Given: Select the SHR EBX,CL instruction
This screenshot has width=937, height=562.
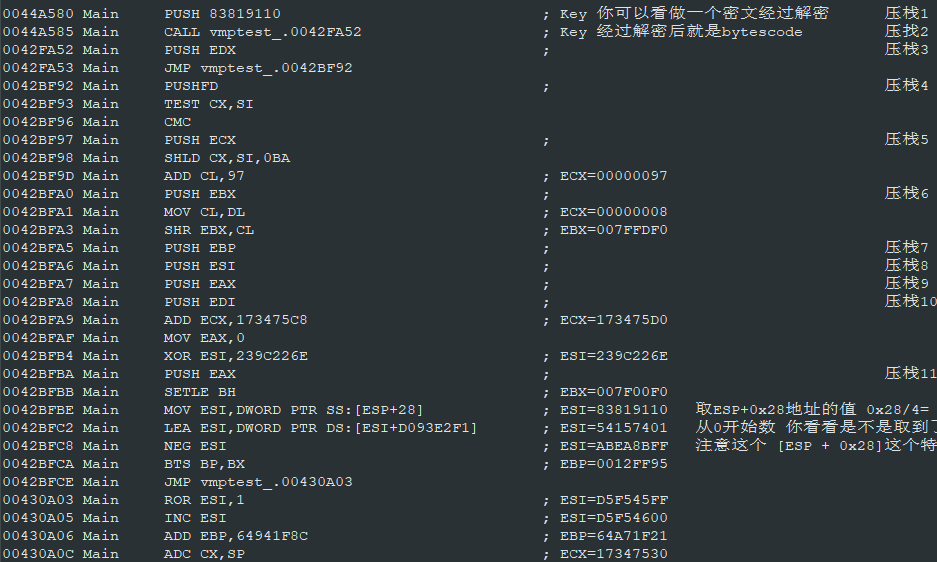Looking at the screenshot, I should [209, 230].
